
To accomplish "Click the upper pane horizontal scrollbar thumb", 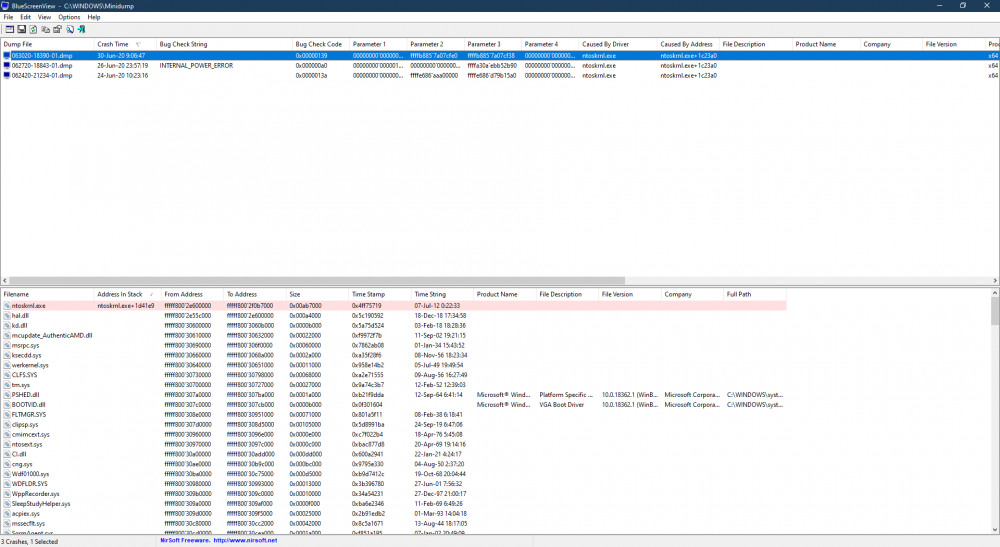I will 317,281.
